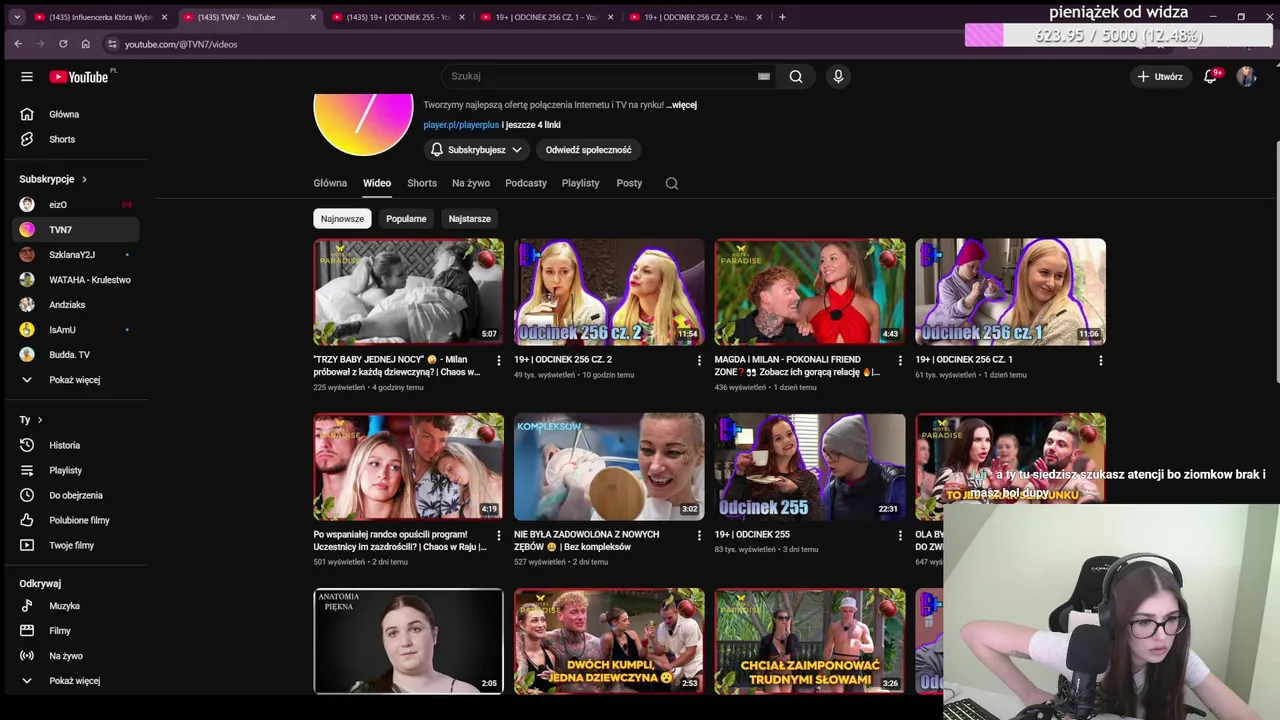Click the browser address bar URL
The image size is (1280, 720).
coord(181,44)
